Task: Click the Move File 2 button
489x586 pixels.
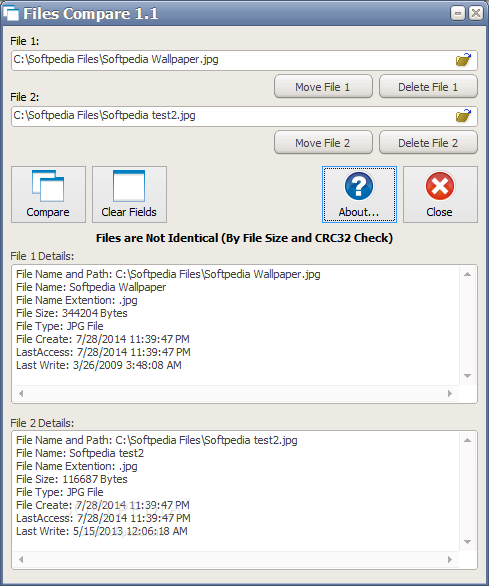Action: pyautogui.click(x=323, y=142)
